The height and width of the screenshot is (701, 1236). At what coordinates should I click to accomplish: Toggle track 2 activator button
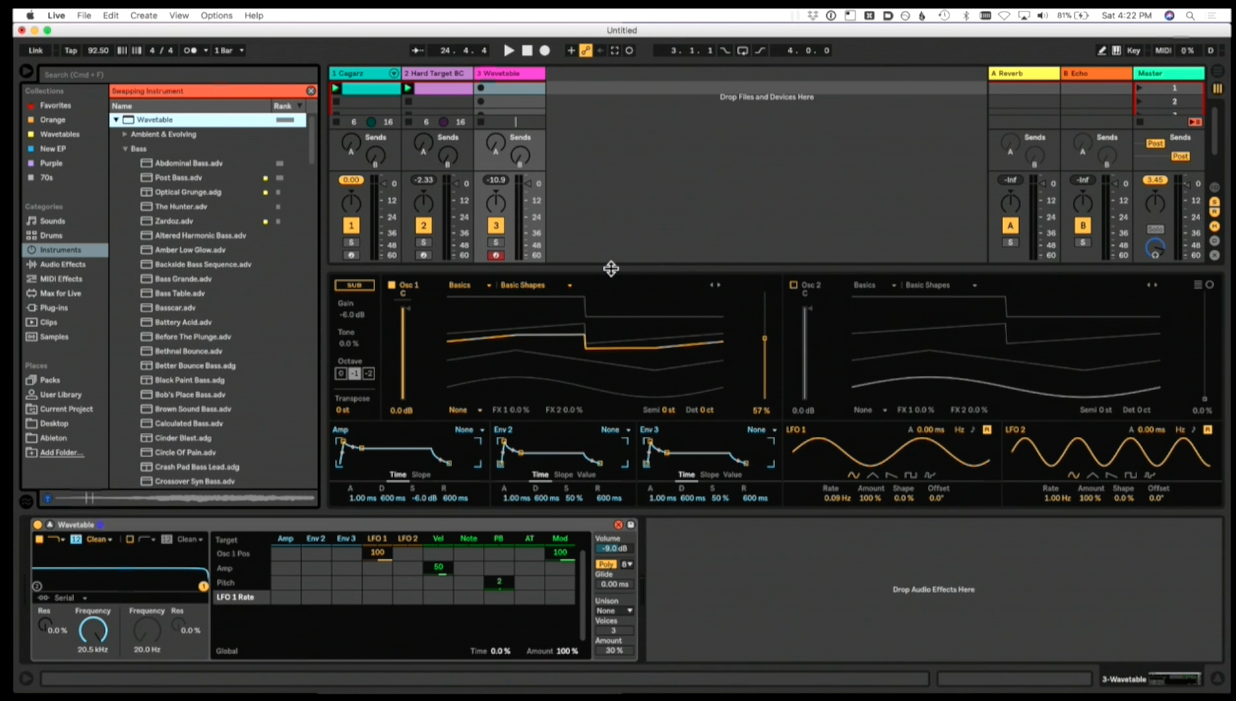click(423, 226)
